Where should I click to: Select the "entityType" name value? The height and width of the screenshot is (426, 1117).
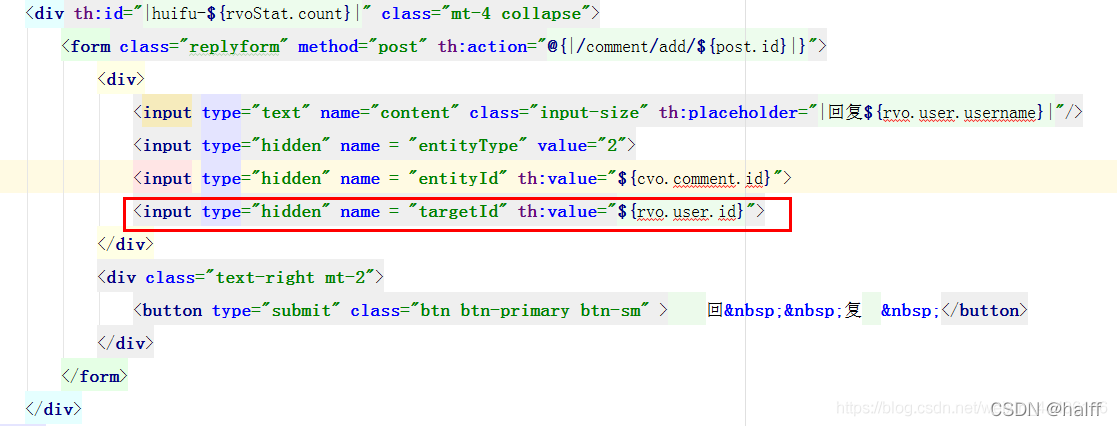click(x=467, y=145)
